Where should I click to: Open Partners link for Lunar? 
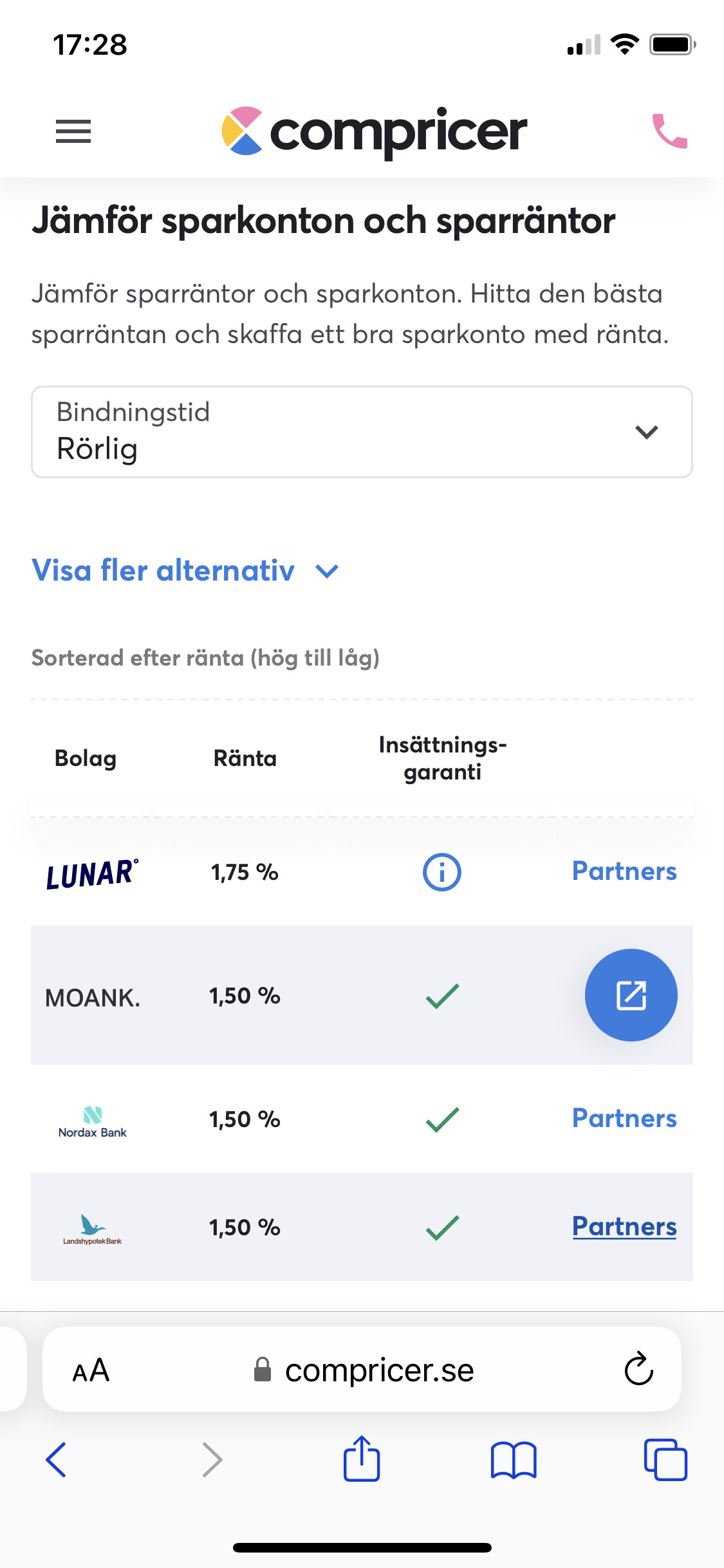click(x=624, y=872)
